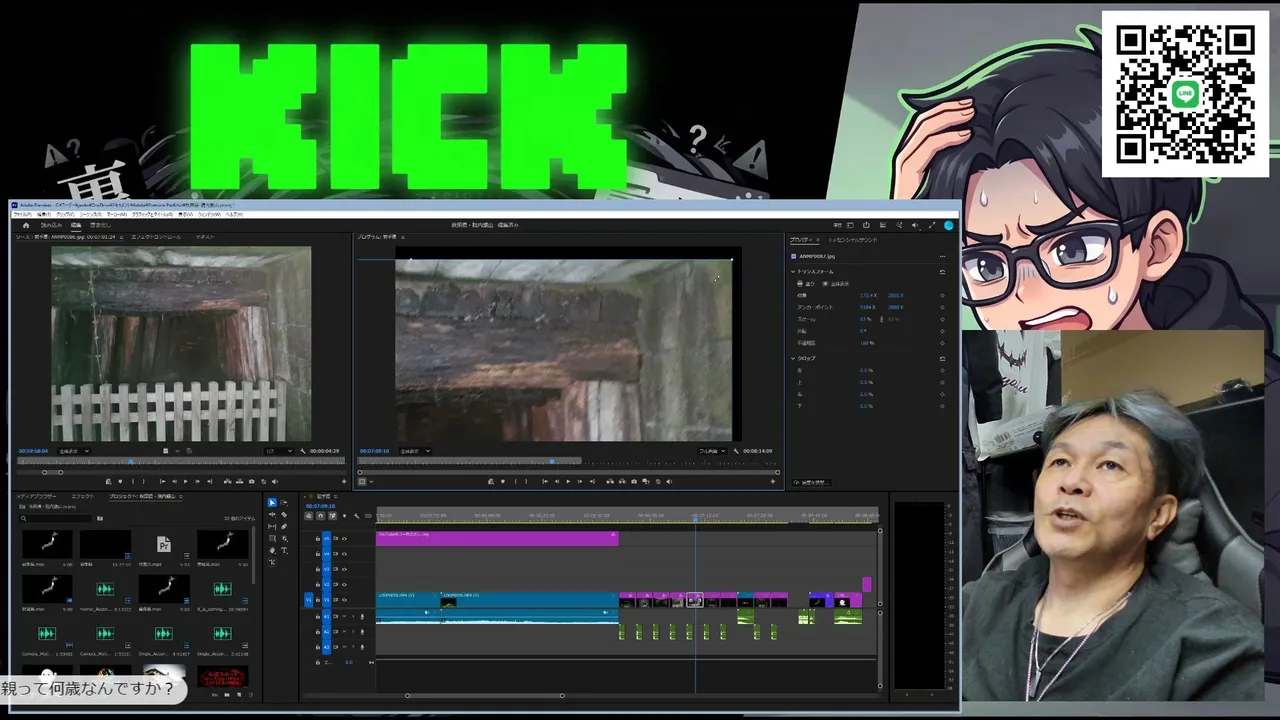This screenshot has width=1280, height=720.
Task: Click the Program monitor scrub playhead
Action: click(x=551, y=461)
